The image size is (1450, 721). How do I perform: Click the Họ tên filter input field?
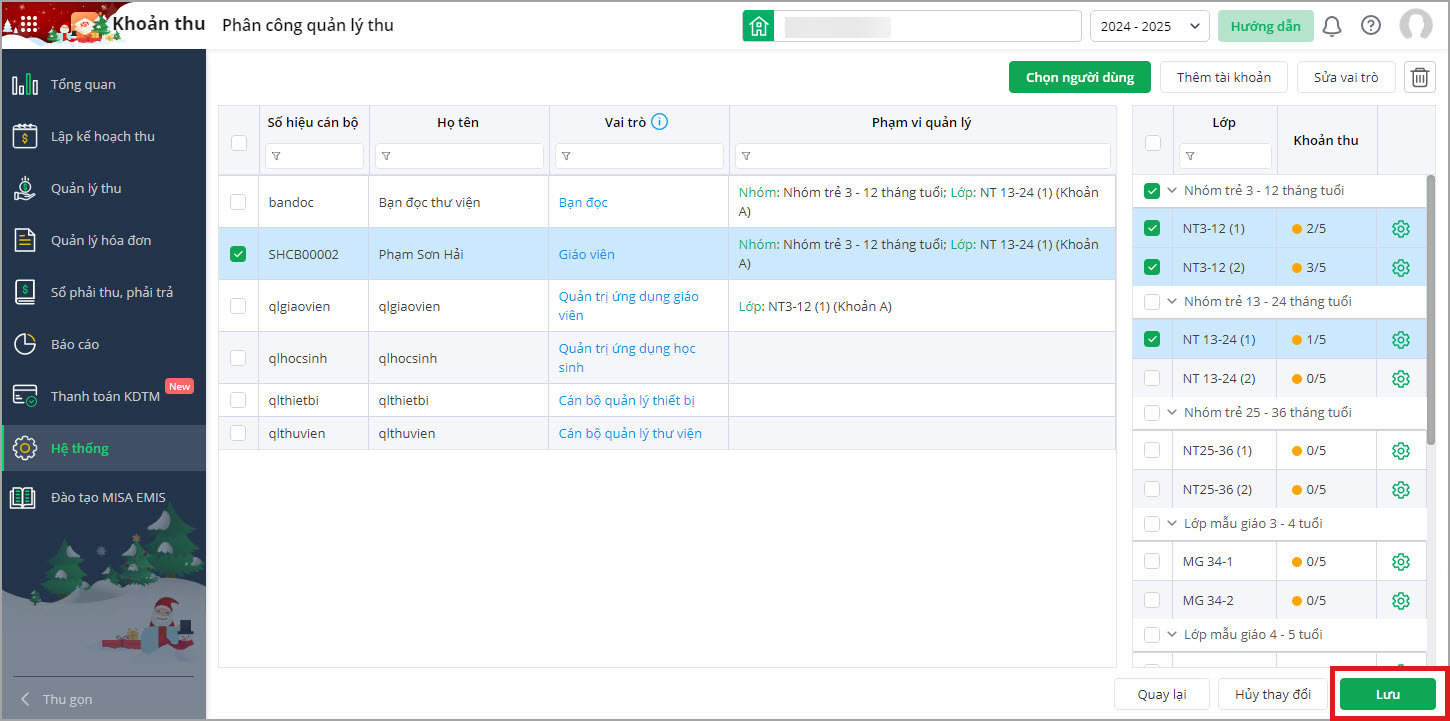460,156
